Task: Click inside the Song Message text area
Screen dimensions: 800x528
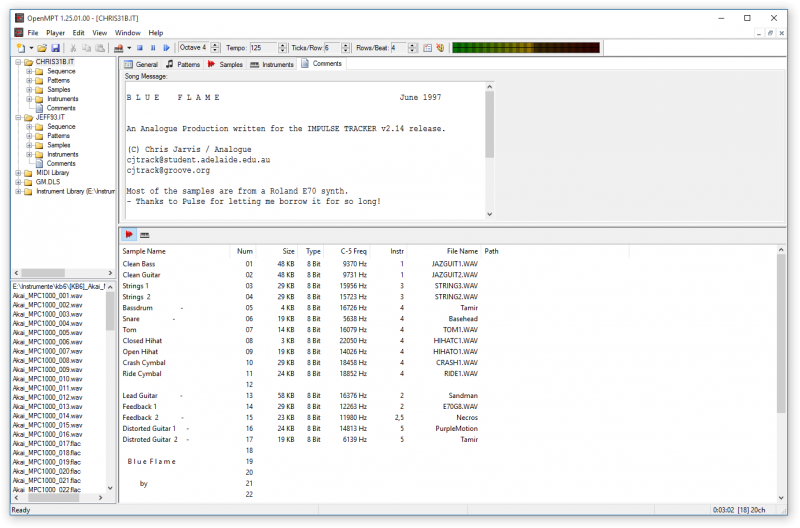Action: (304, 151)
